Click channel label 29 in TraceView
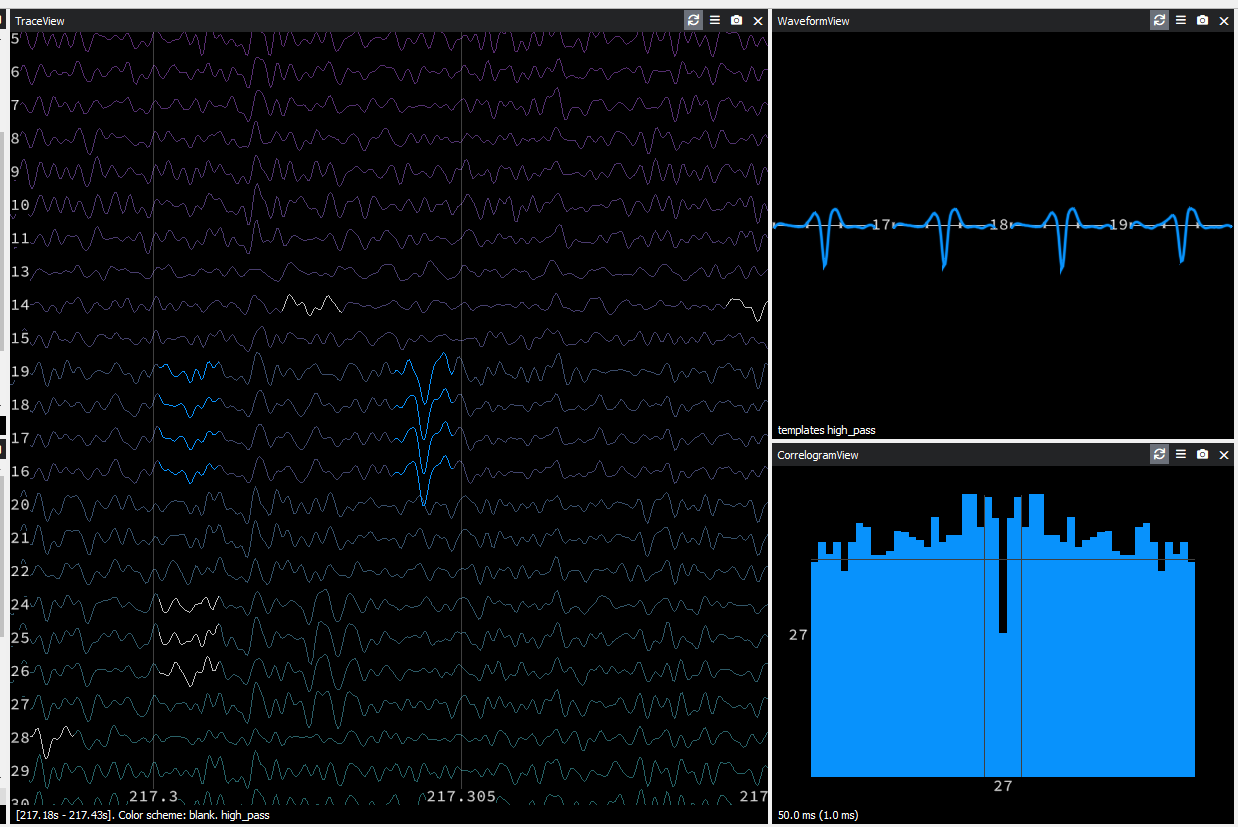The image size is (1238, 827). 20,770
